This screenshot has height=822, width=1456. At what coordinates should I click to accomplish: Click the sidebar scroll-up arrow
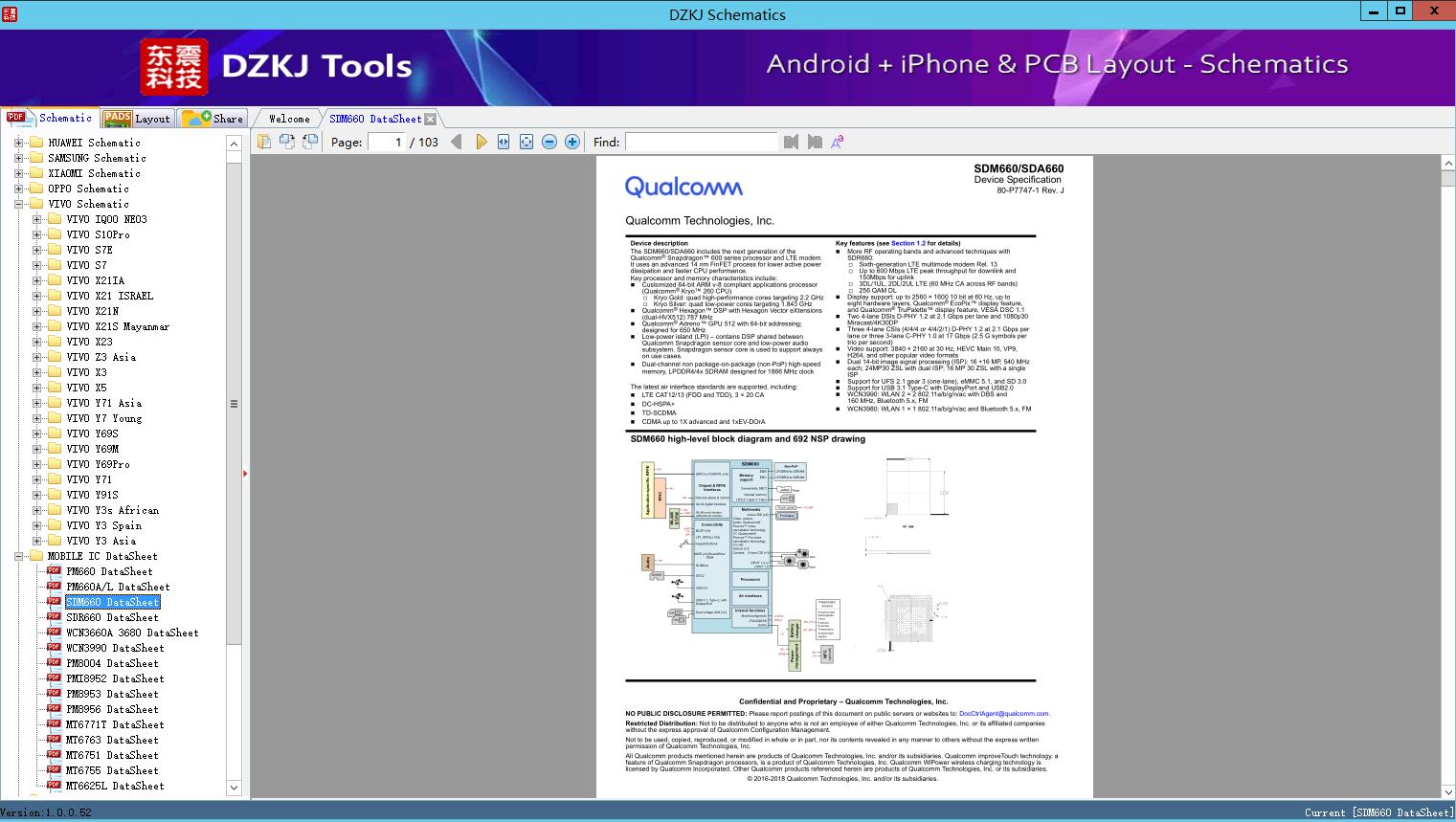click(234, 144)
